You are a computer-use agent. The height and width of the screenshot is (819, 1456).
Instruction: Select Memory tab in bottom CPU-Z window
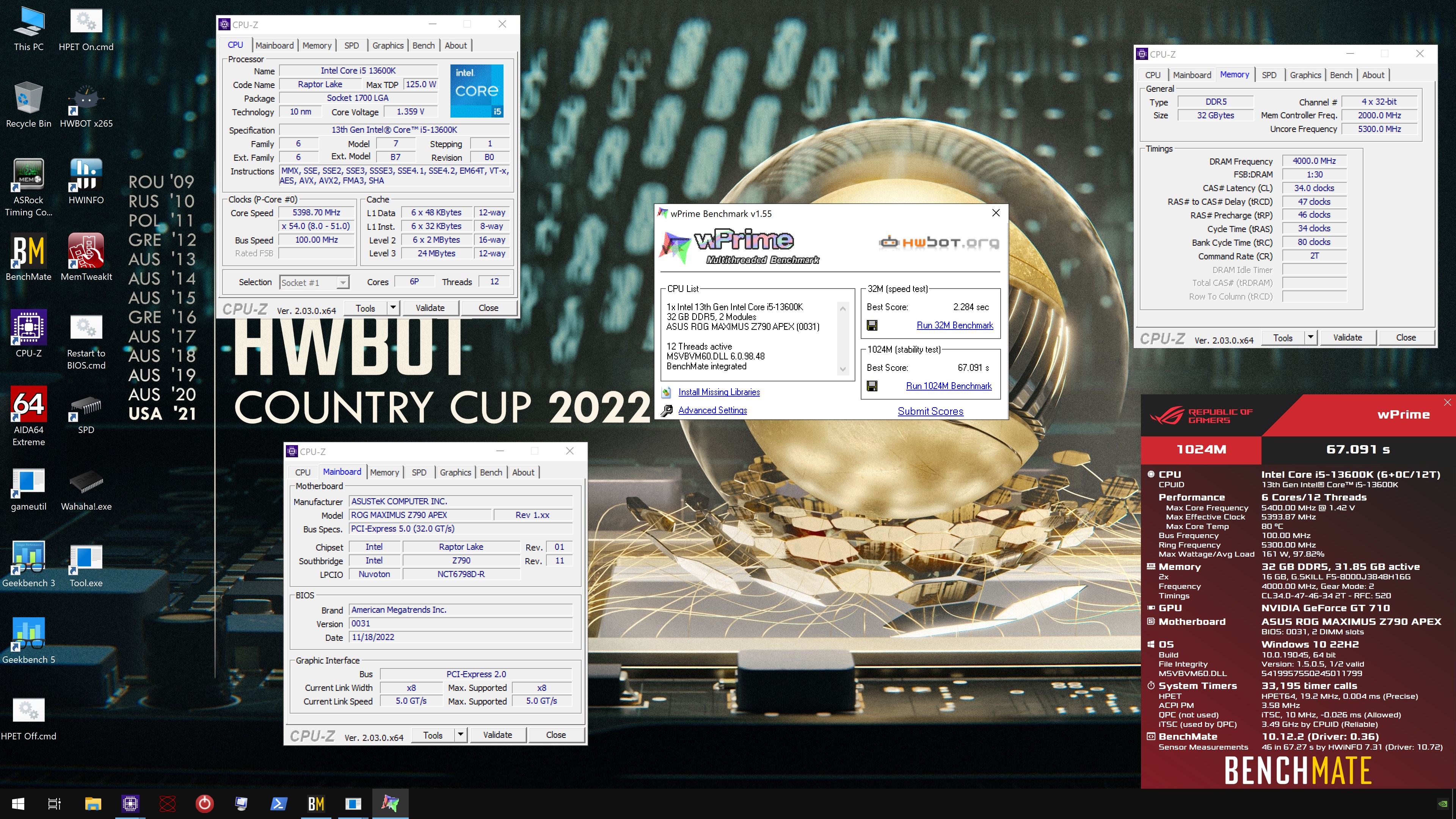[384, 472]
